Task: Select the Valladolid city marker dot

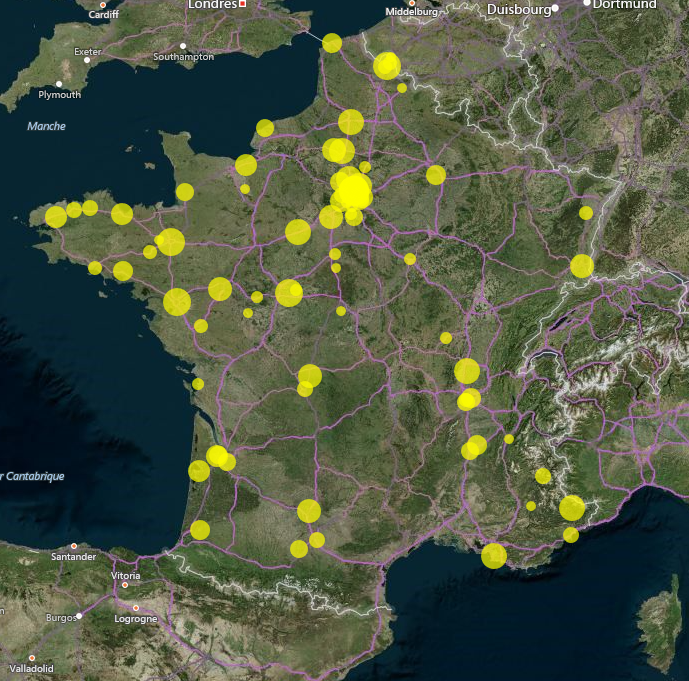Action: (x=32, y=658)
